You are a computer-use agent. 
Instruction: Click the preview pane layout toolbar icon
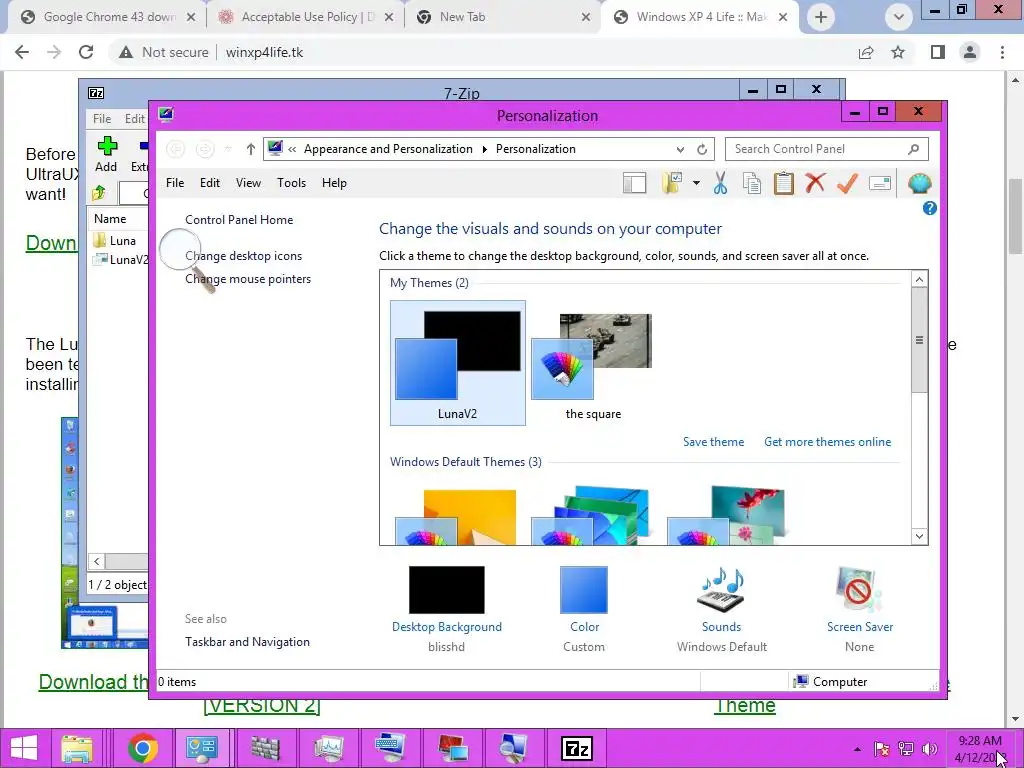(x=634, y=184)
